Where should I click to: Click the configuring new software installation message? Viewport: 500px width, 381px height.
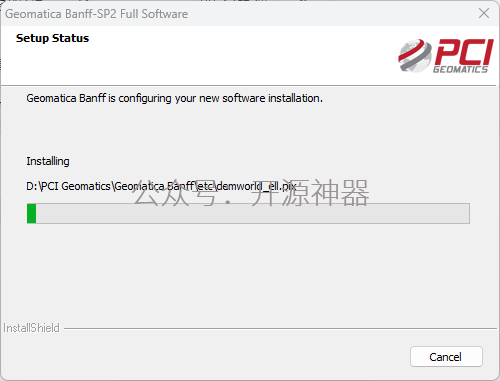tap(174, 98)
